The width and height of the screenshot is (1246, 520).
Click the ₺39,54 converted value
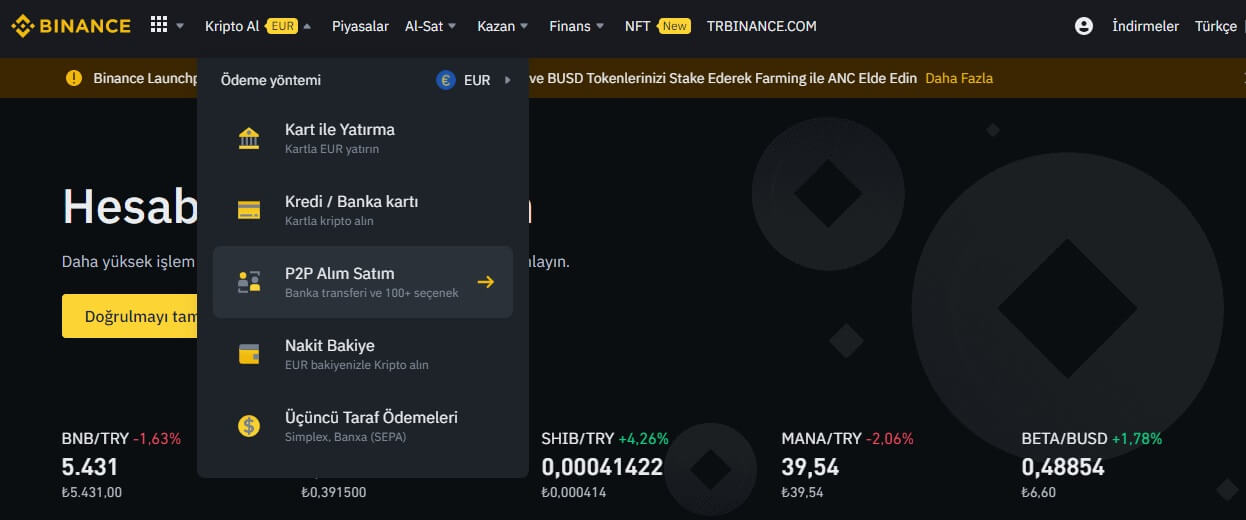(x=803, y=492)
